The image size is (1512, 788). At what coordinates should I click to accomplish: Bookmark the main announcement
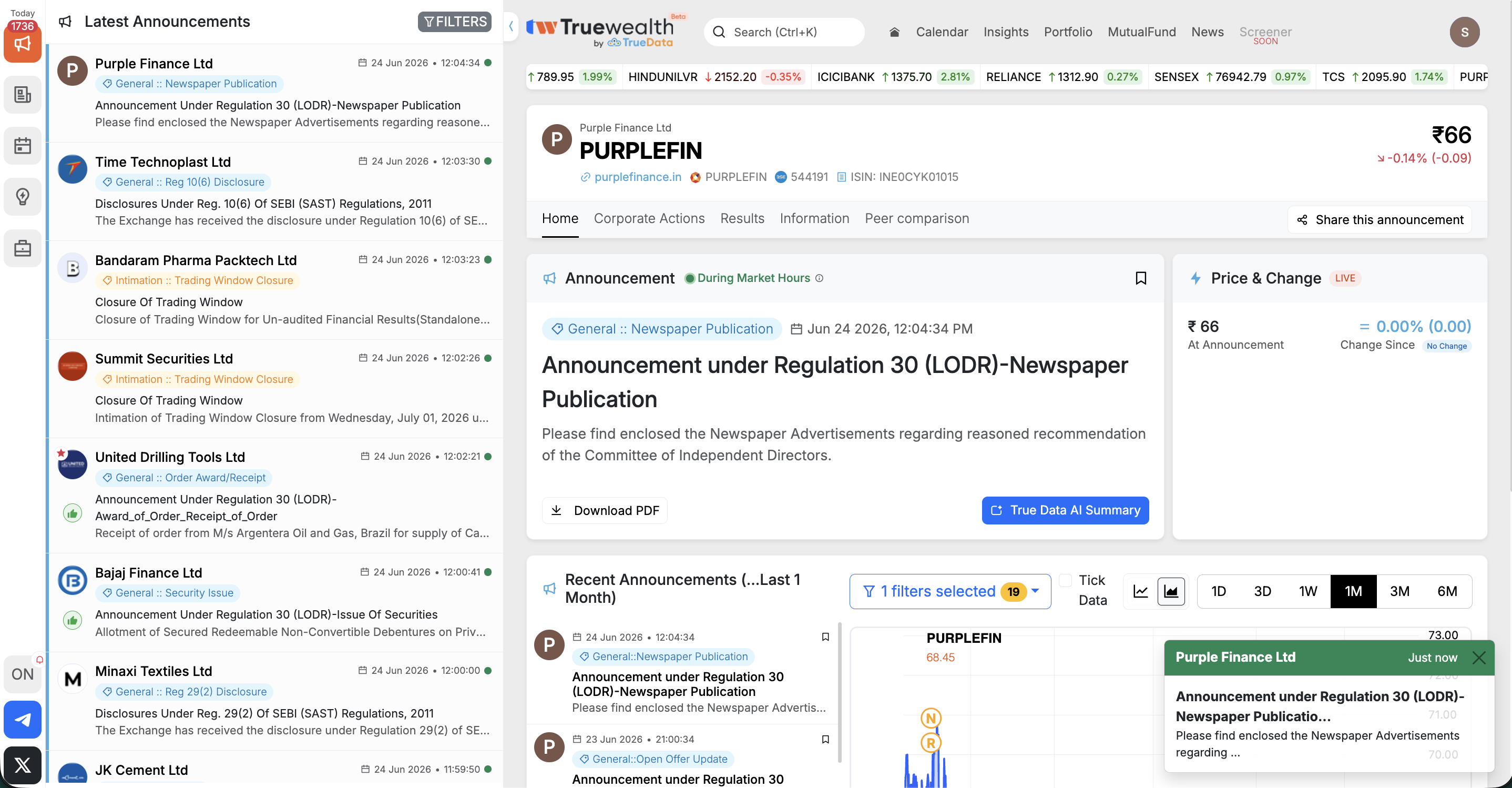click(1140, 278)
